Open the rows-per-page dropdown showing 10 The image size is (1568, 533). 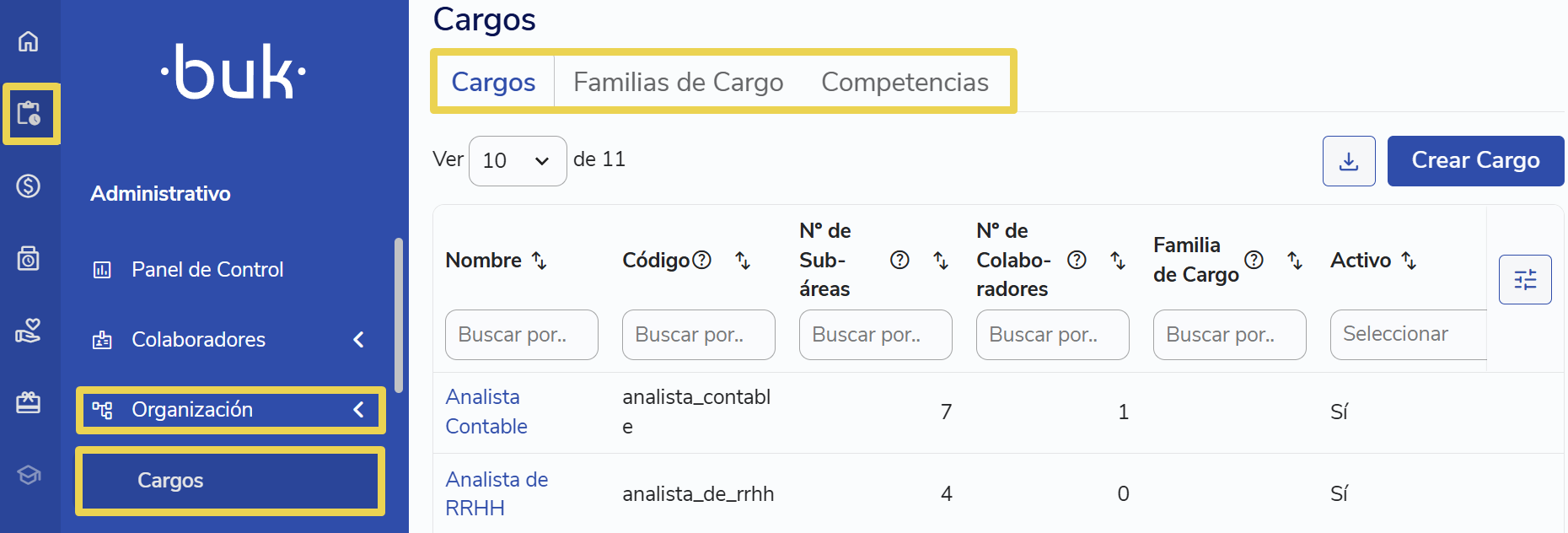point(518,161)
